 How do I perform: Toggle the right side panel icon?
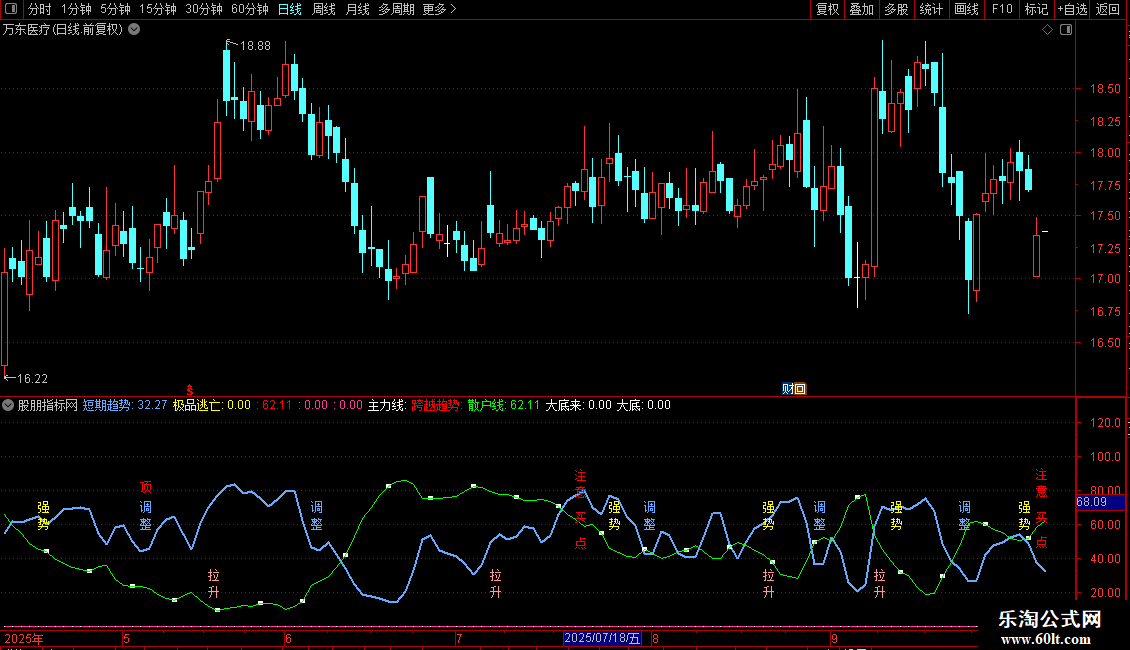(x=1067, y=30)
